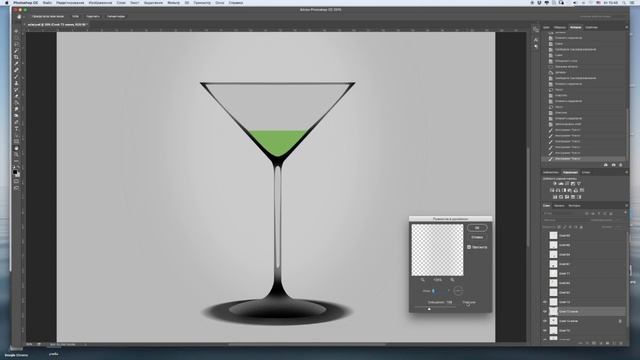Click the foreground color swatch
The width and height of the screenshot is (640, 360).
(15, 172)
